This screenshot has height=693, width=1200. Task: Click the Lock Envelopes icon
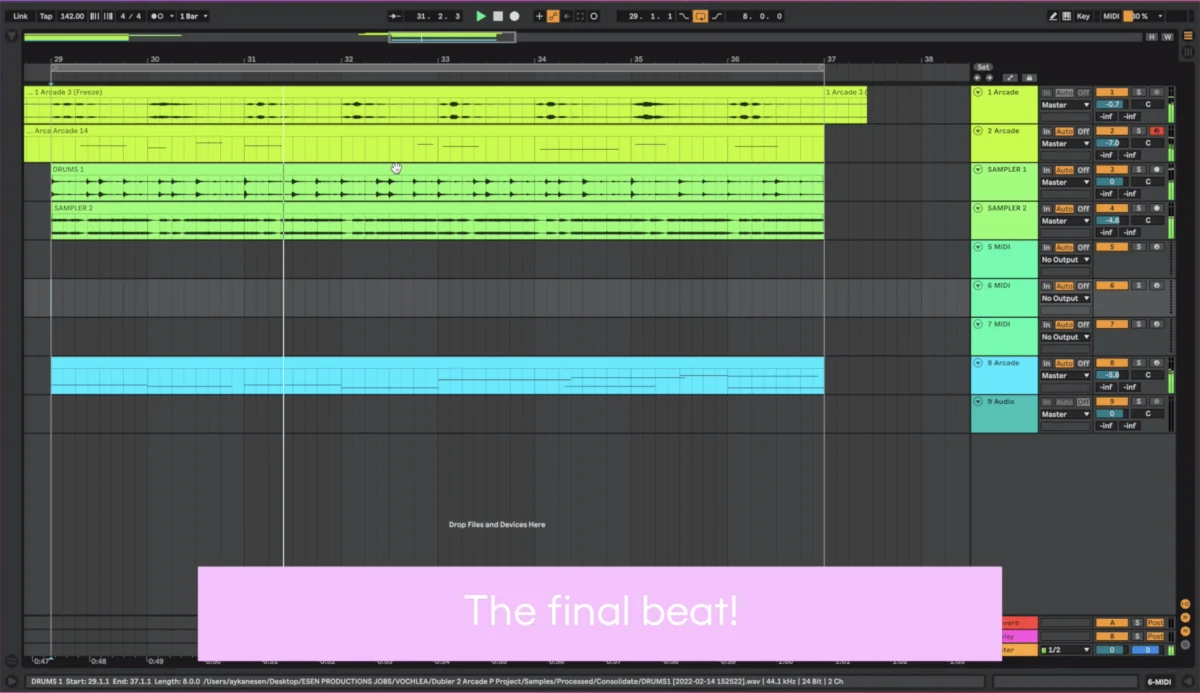tap(1028, 77)
